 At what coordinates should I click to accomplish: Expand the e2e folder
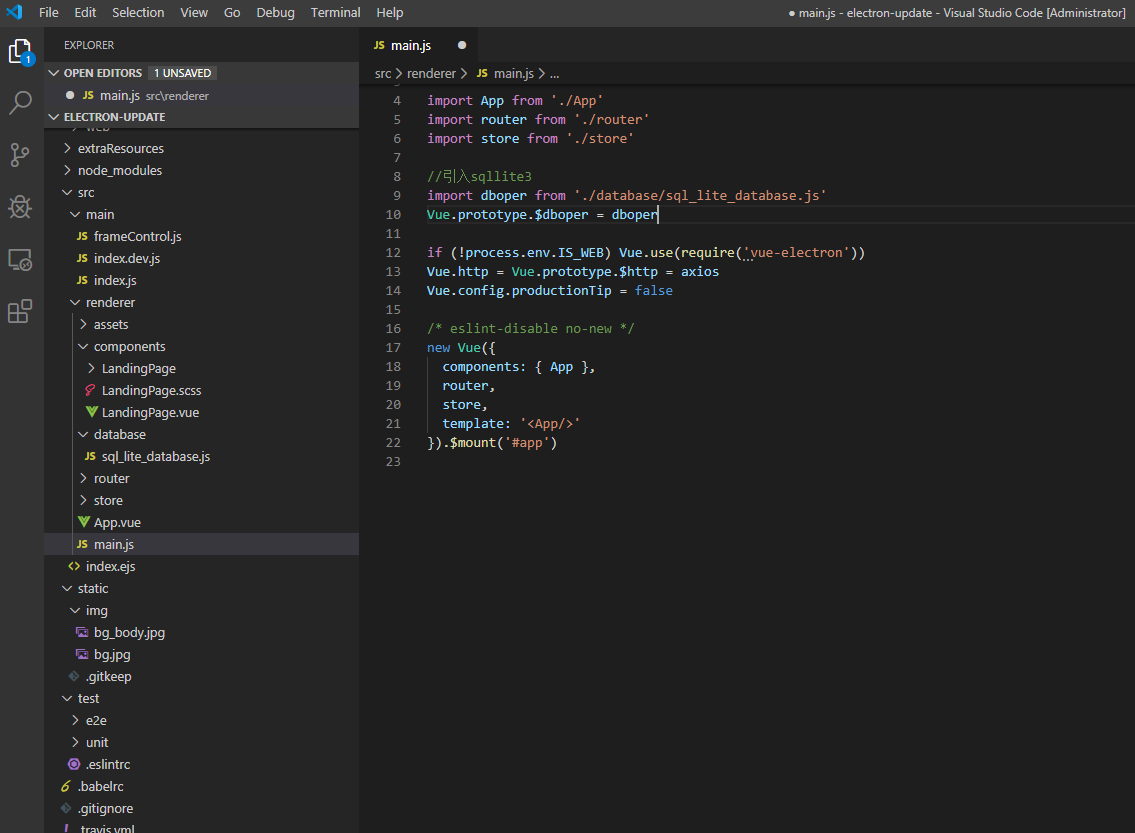pos(75,720)
